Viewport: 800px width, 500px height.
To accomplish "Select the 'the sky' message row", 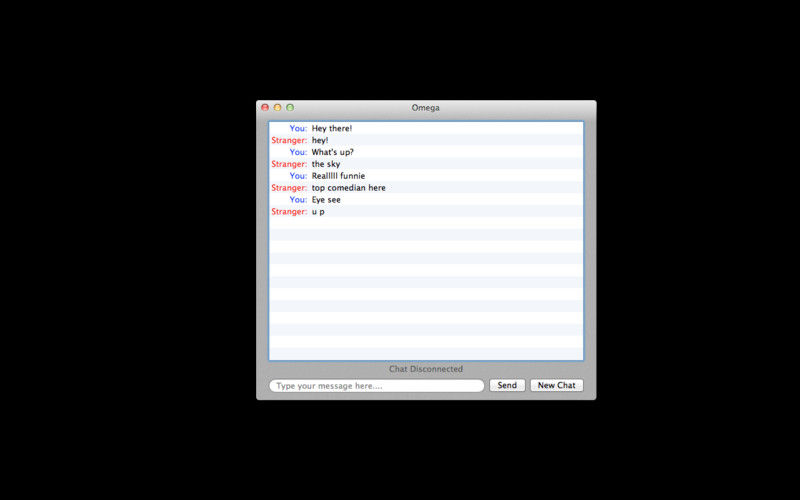I will [426, 164].
